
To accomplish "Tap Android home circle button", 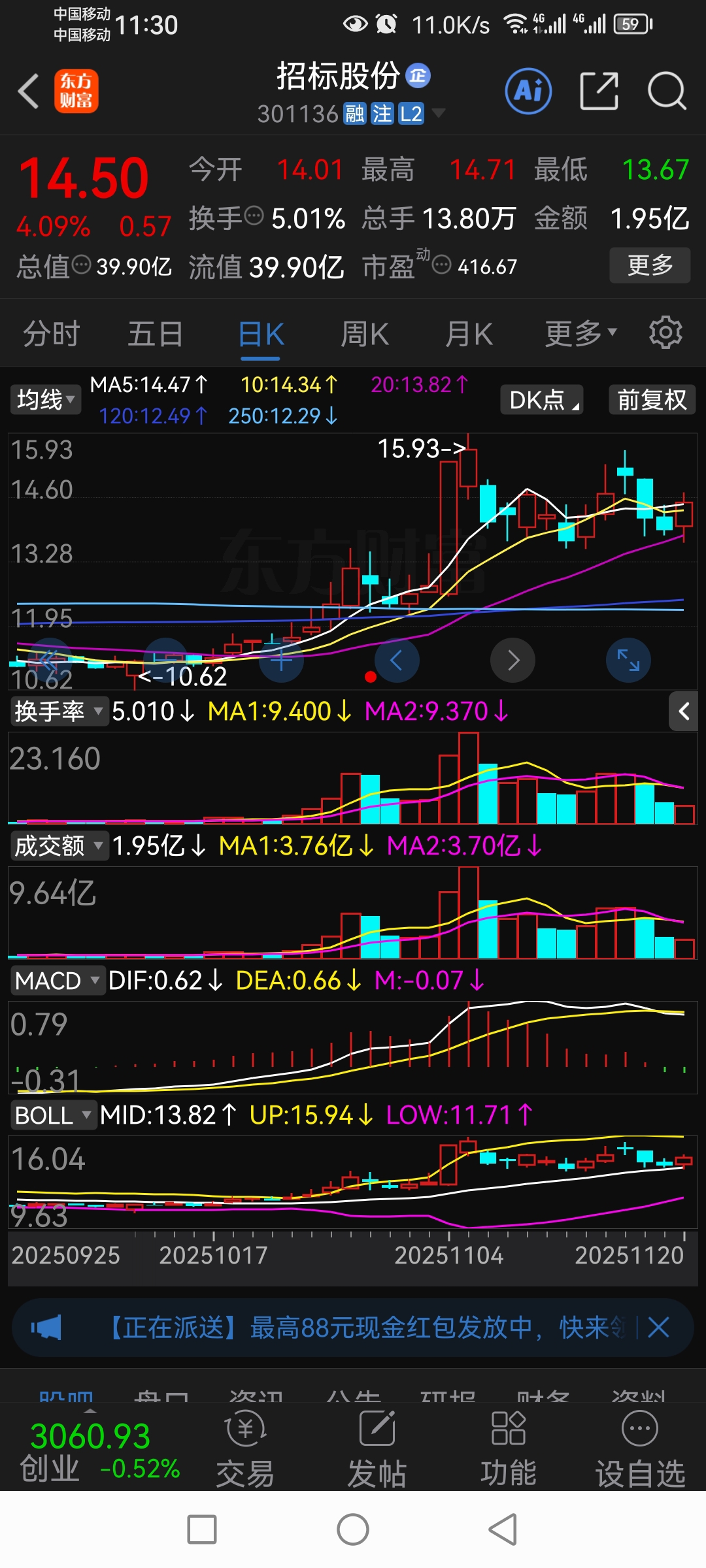I will coord(353,1529).
